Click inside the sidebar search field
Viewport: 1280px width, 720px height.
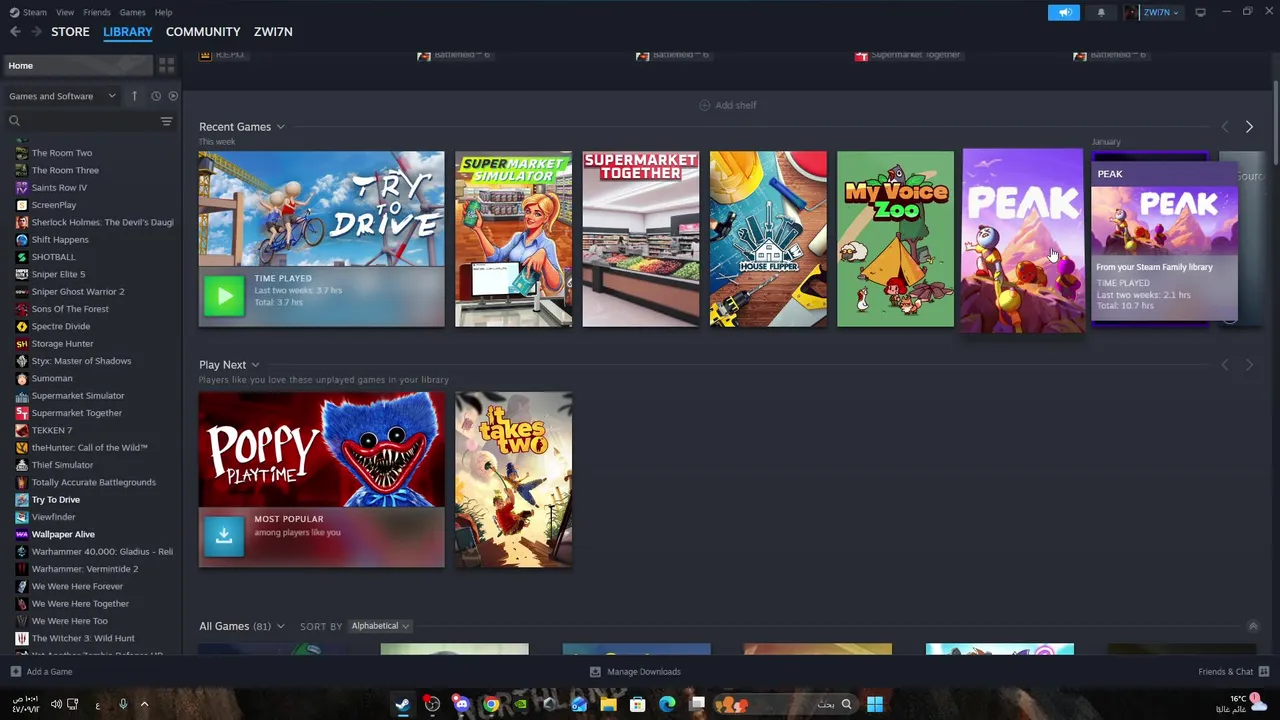(90, 121)
